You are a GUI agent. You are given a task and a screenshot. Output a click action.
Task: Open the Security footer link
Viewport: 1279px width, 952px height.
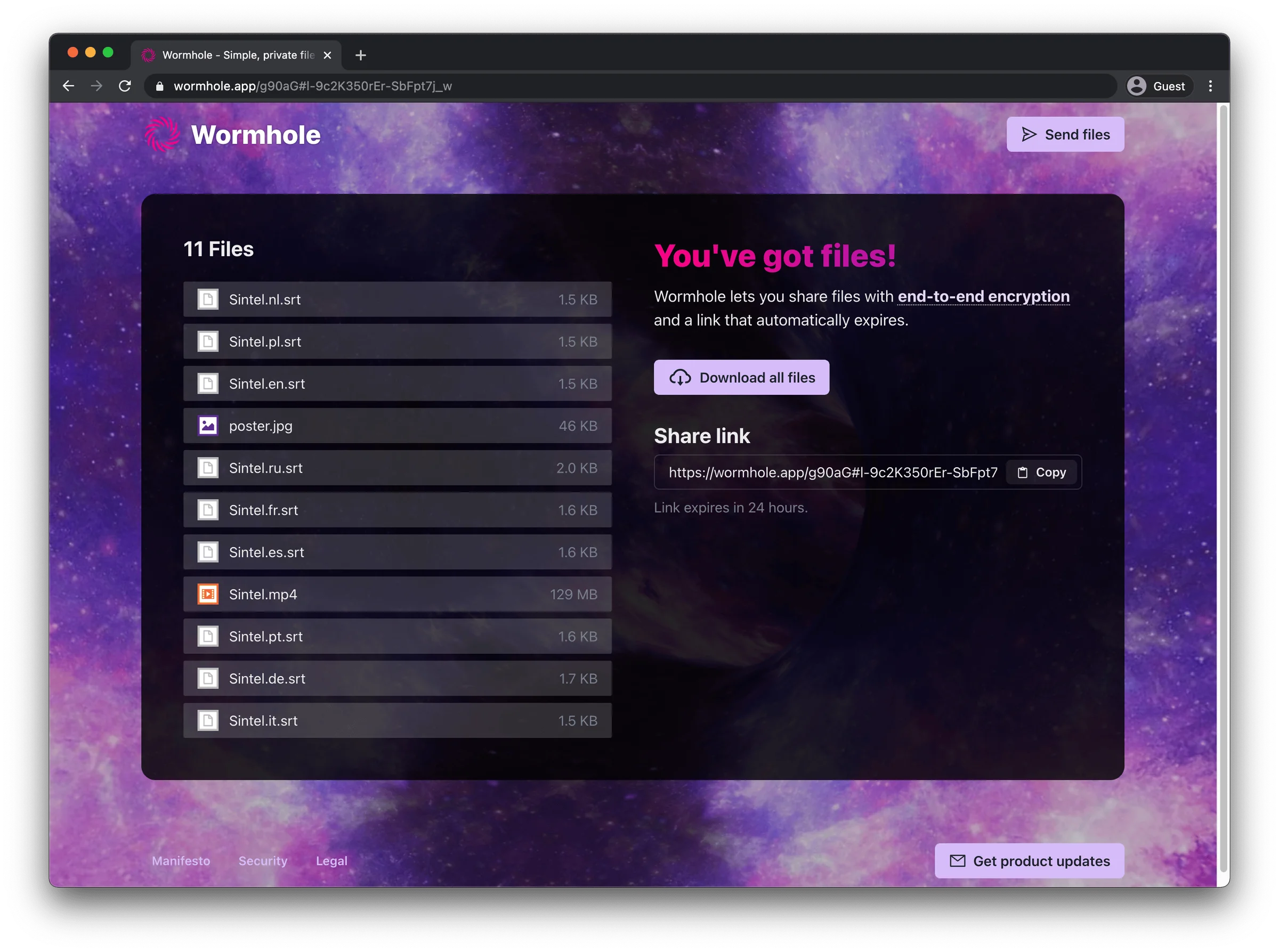(x=263, y=861)
